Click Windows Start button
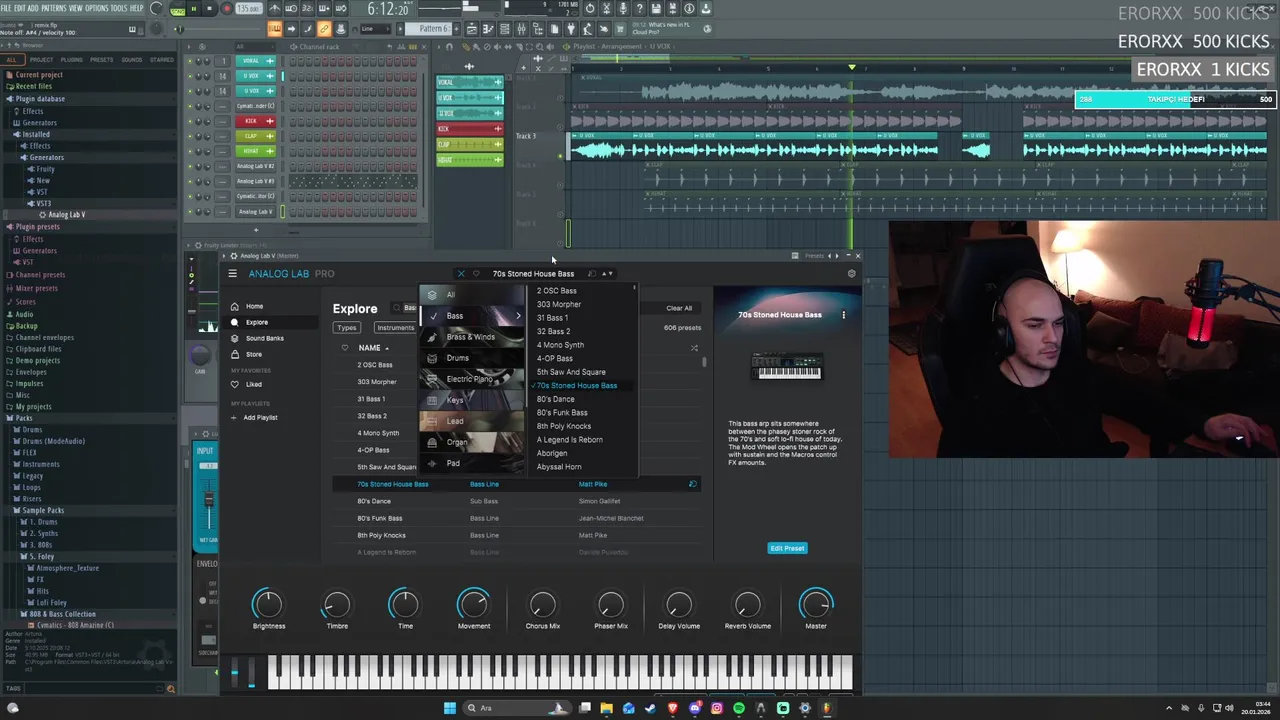 (450, 708)
